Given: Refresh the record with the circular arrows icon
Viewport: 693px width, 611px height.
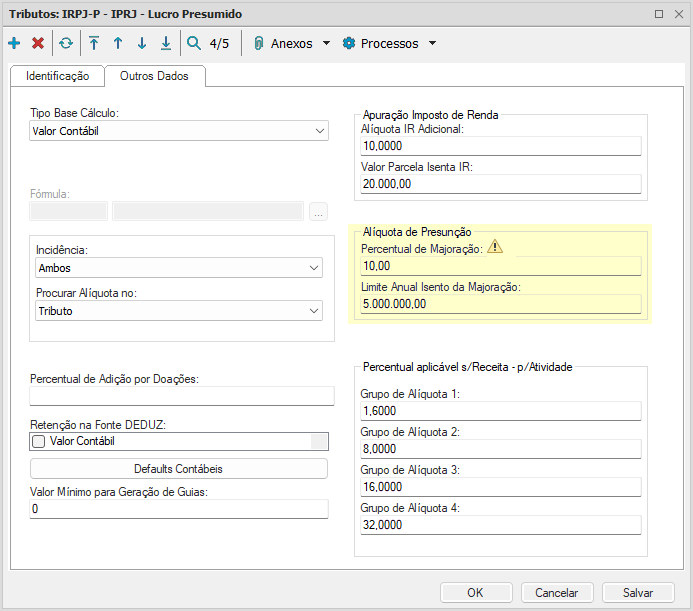Looking at the screenshot, I should click(66, 43).
